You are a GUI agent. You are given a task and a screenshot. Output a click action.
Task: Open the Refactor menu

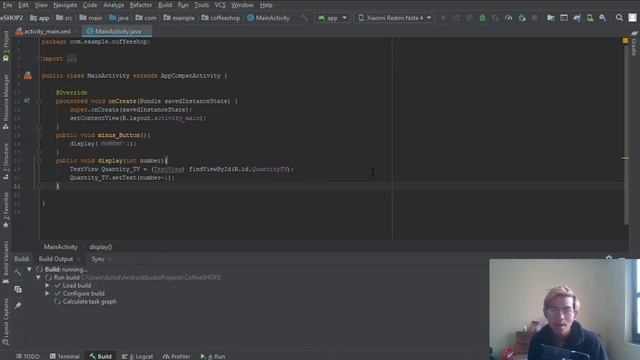tap(141, 5)
